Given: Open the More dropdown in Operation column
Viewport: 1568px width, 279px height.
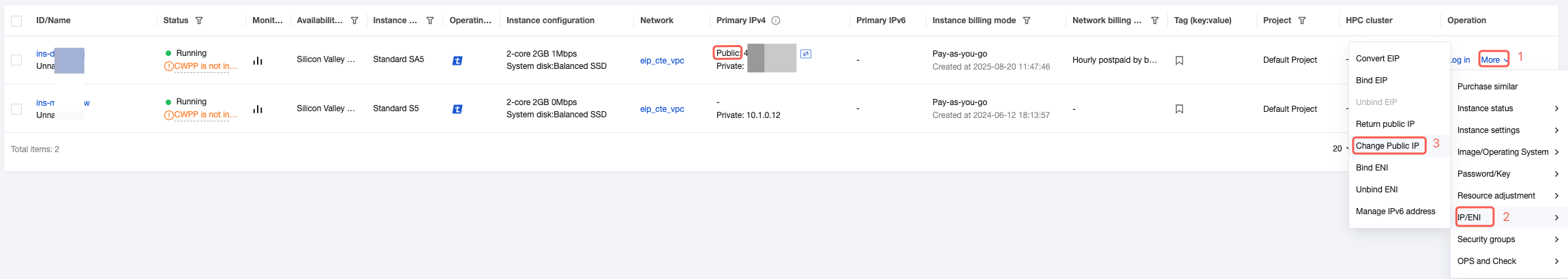Looking at the screenshot, I should (1494, 59).
